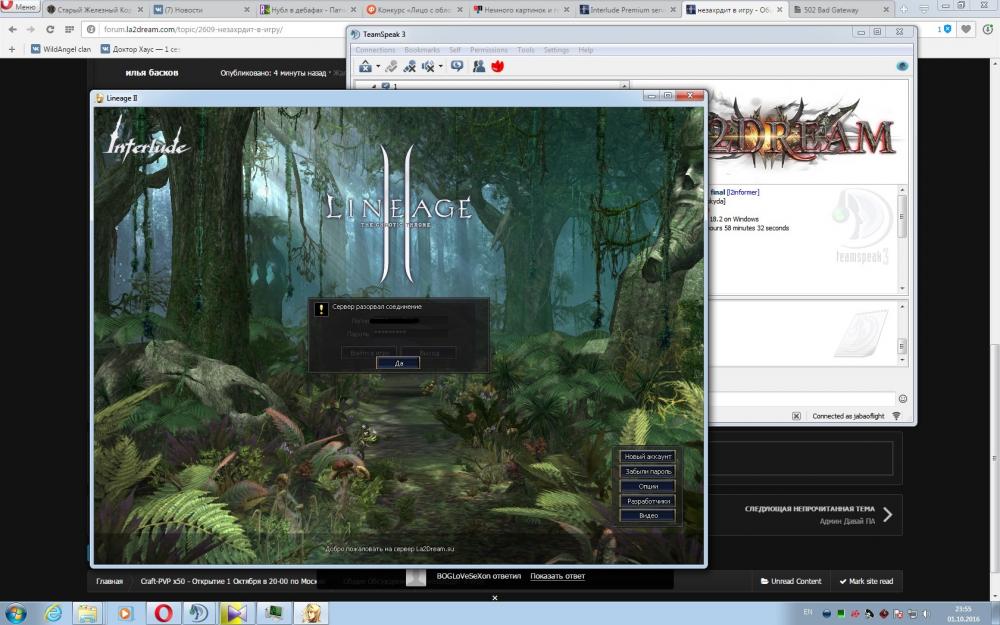1000x625 pixels.
Task: Open the Windows Start menu orb
Action: (16, 612)
